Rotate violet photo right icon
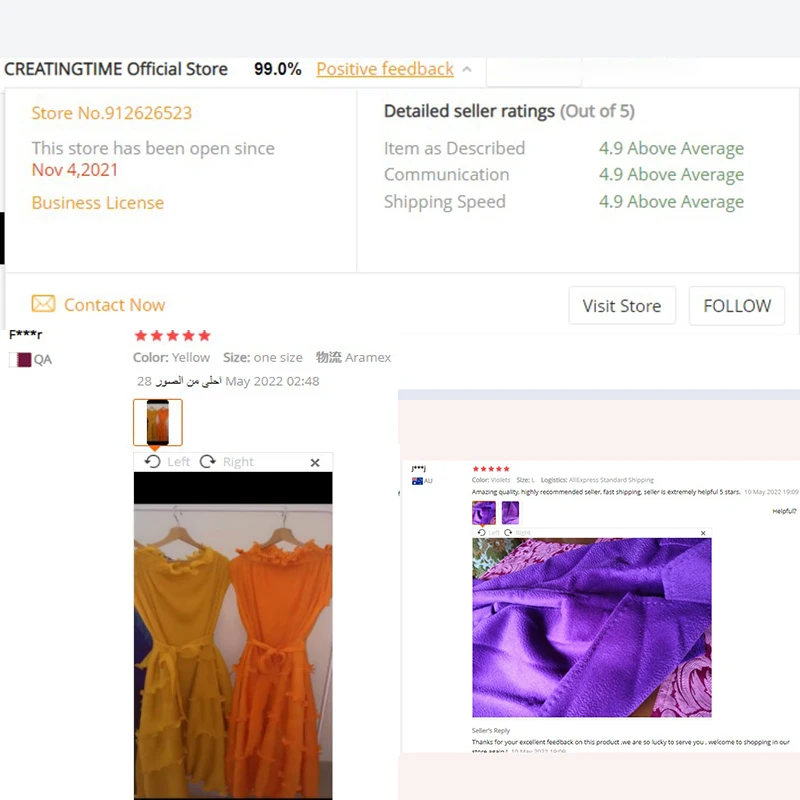800x800 pixels. click(508, 533)
